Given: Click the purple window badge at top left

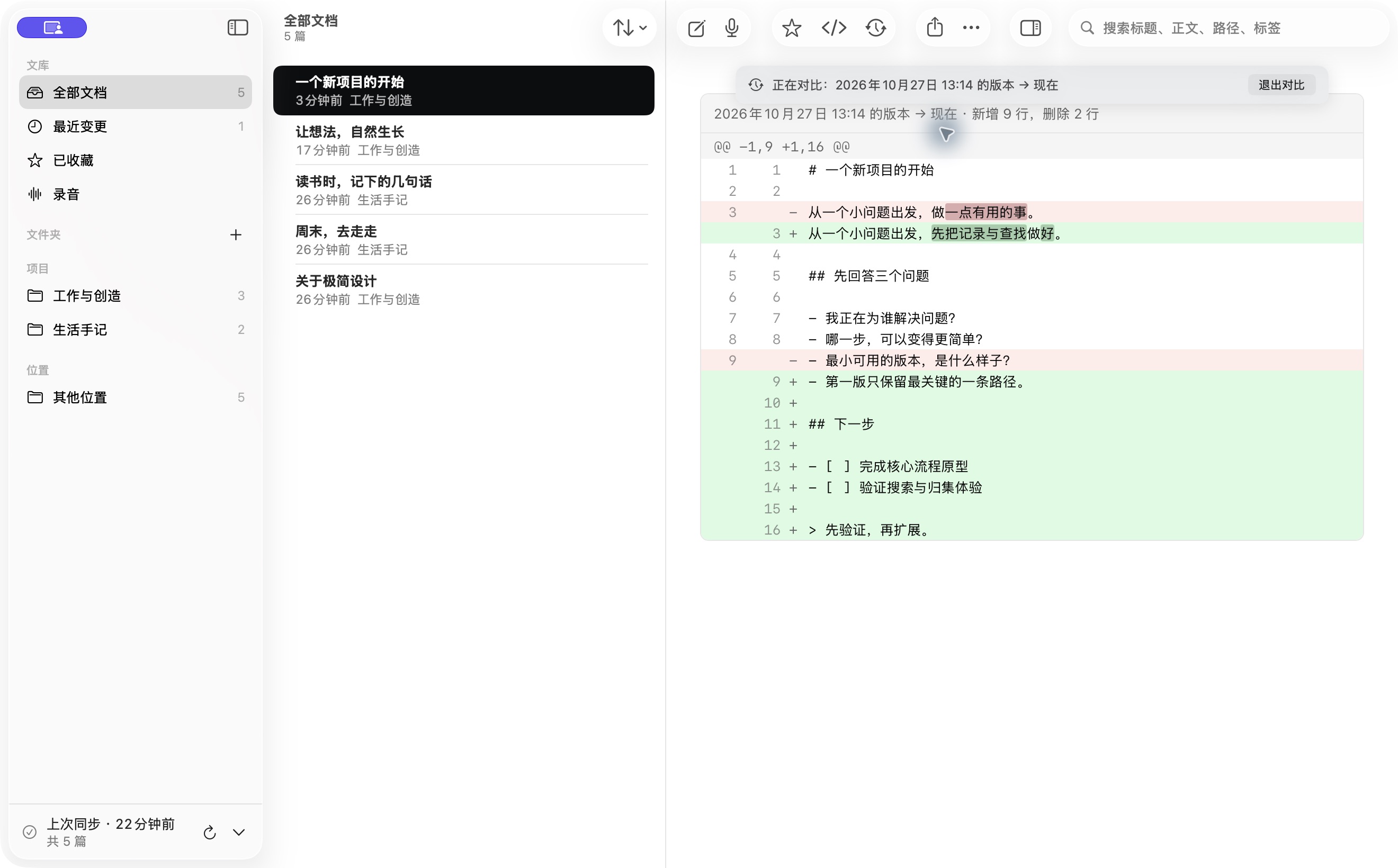Looking at the screenshot, I should (52, 28).
